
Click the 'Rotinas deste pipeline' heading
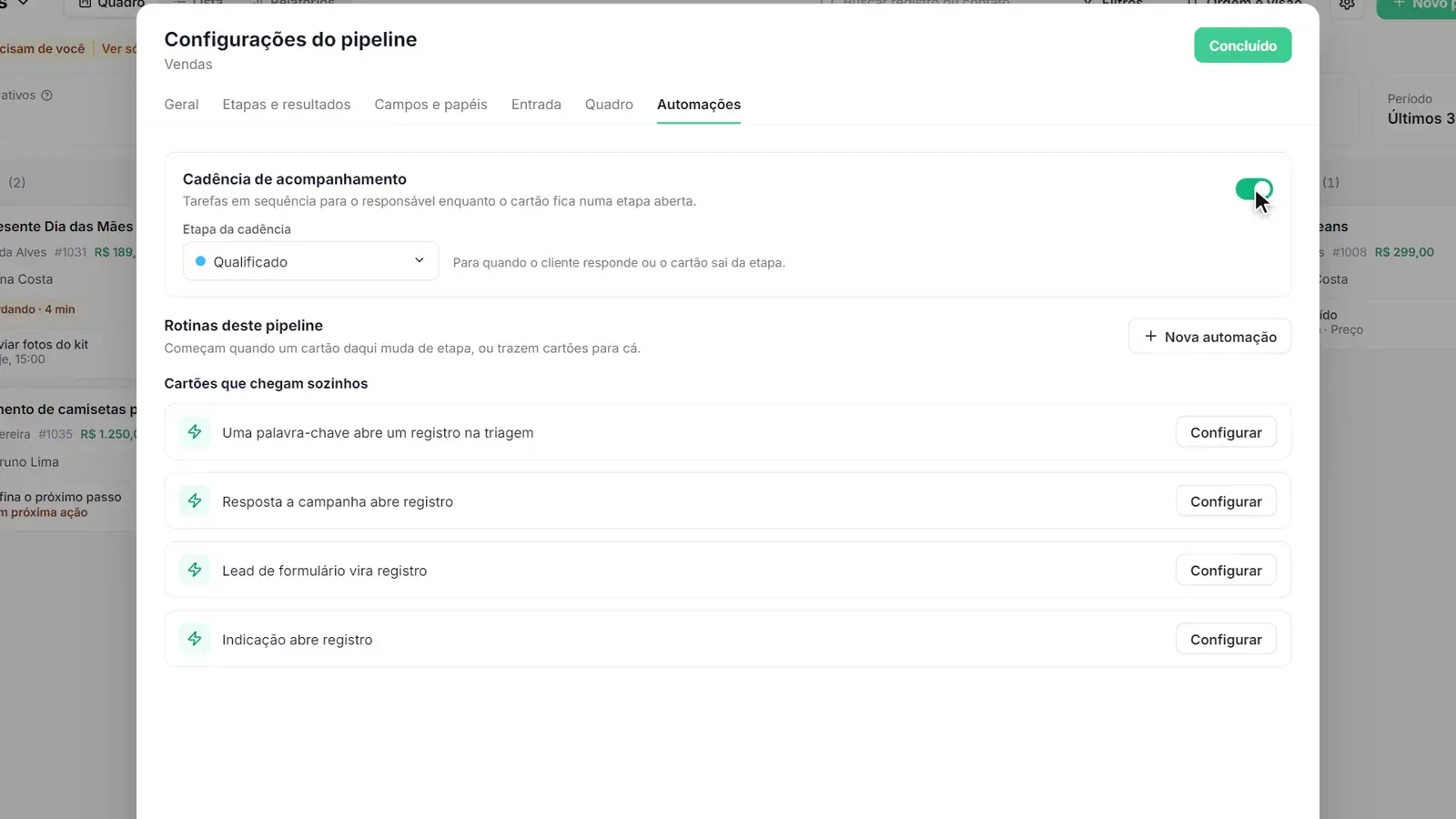coord(243,326)
